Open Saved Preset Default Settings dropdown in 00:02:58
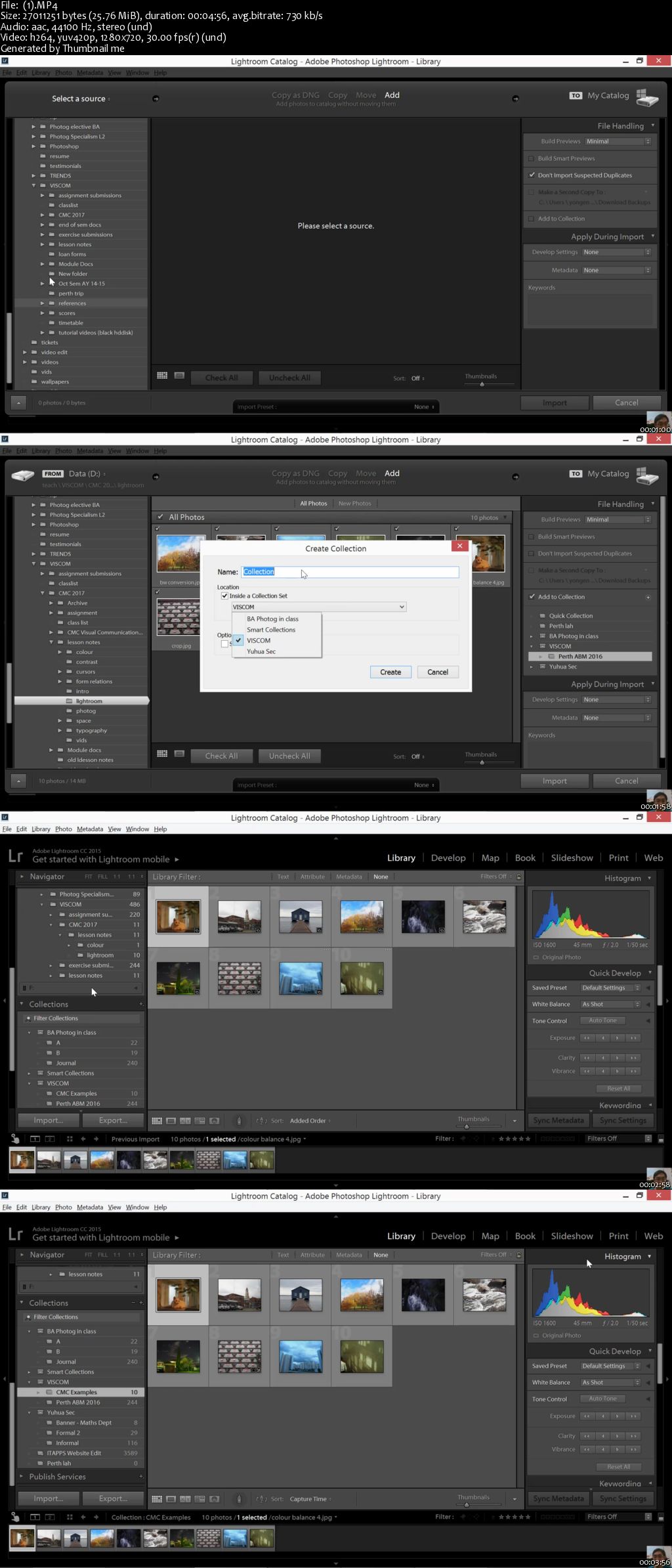 click(x=610, y=988)
